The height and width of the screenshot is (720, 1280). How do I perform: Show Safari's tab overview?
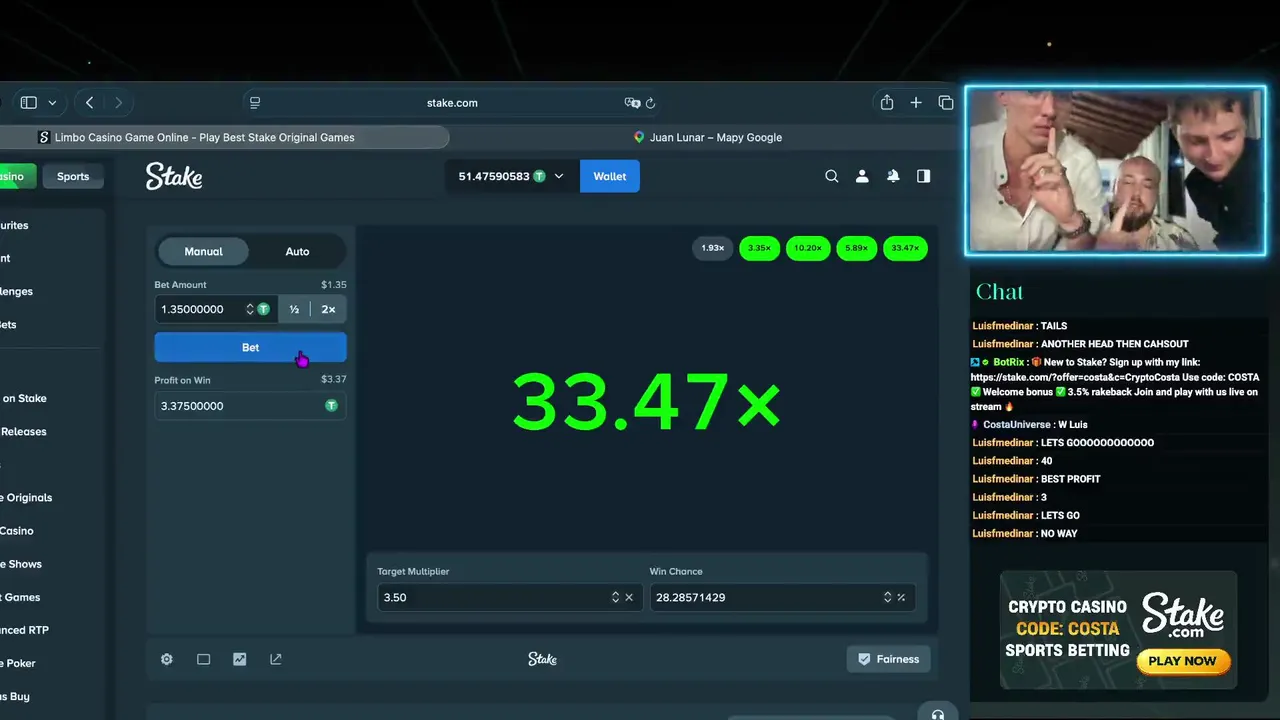point(946,102)
